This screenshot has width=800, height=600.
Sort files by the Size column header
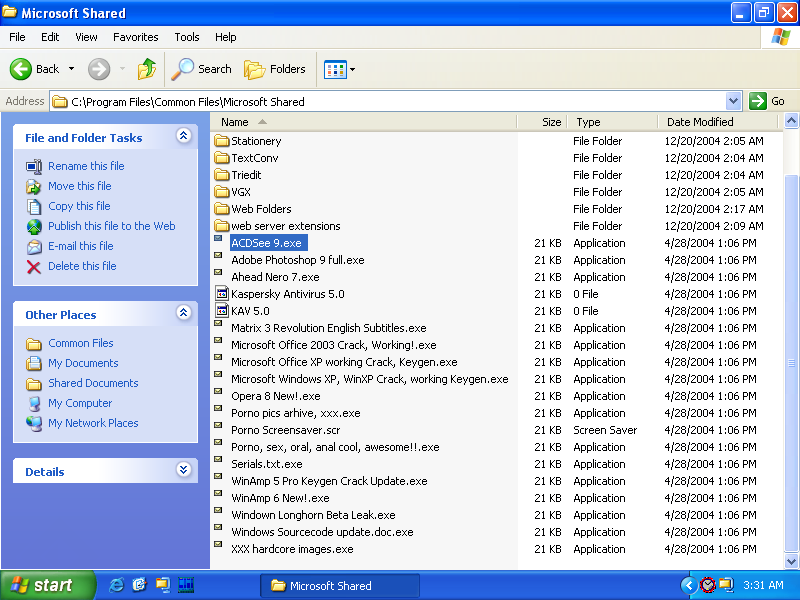pyautogui.click(x=542, y=122)
